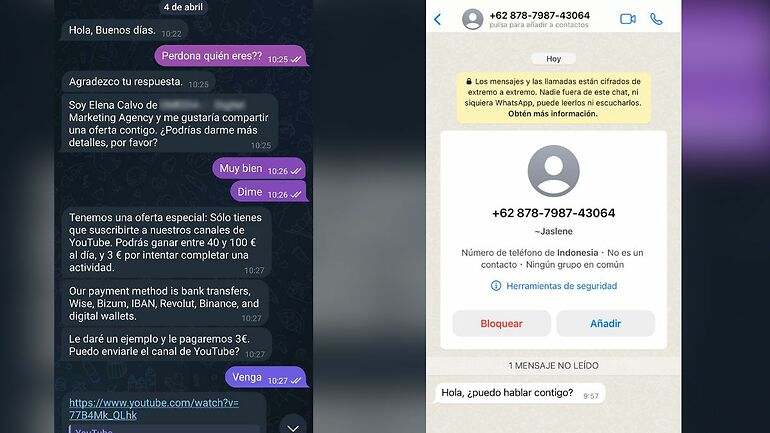Tap the '4 de abril' date label
The height and width of the screenshot is (433, 770).
(x=183, y=7)
